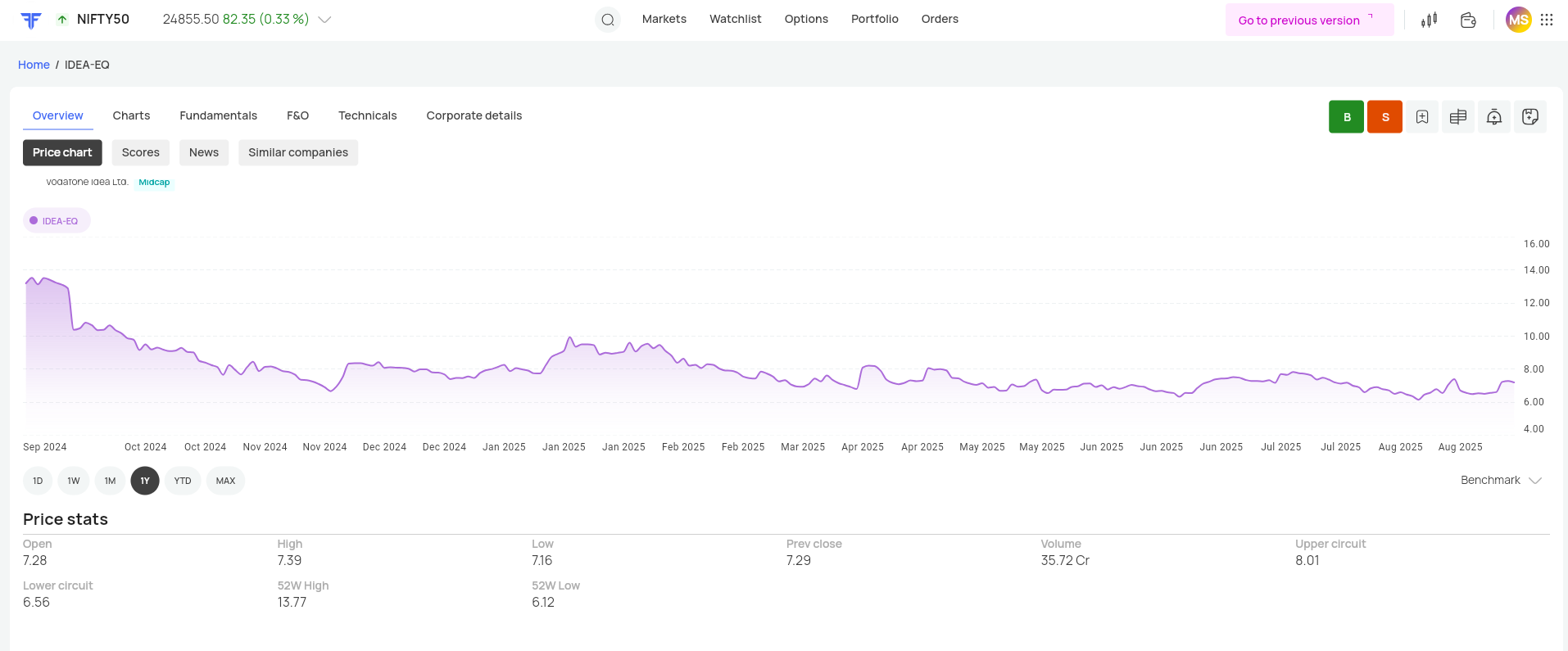1568x651 pixels.
Task: Go to previous version link
Action: [1309, 20]
